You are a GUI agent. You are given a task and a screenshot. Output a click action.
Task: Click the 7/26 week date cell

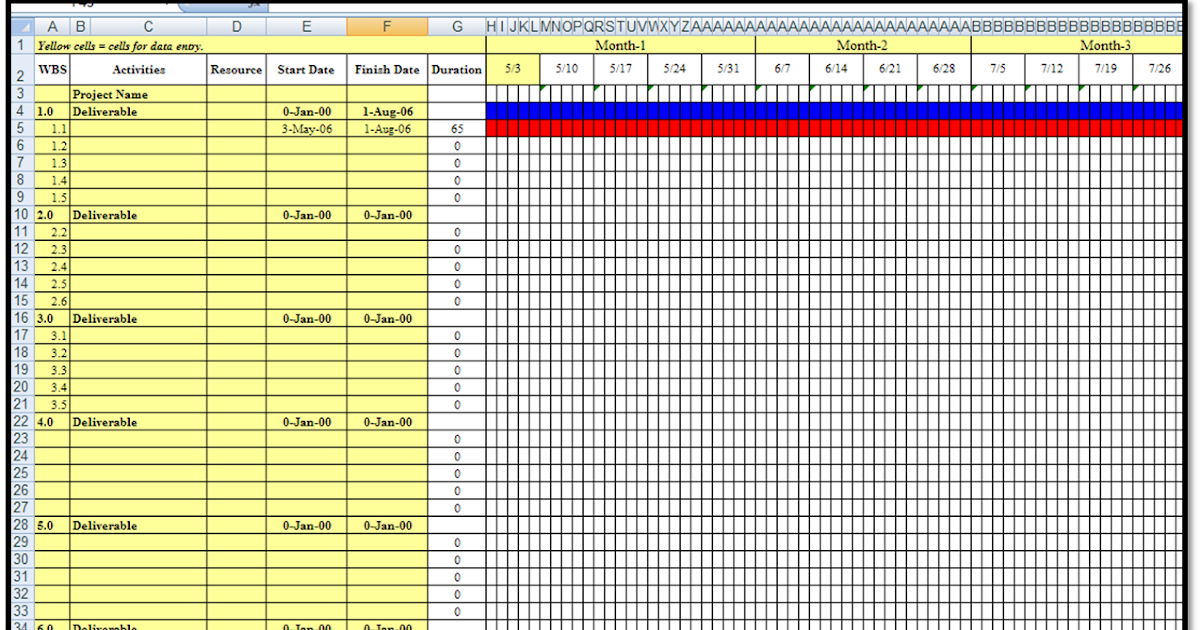1159,69
